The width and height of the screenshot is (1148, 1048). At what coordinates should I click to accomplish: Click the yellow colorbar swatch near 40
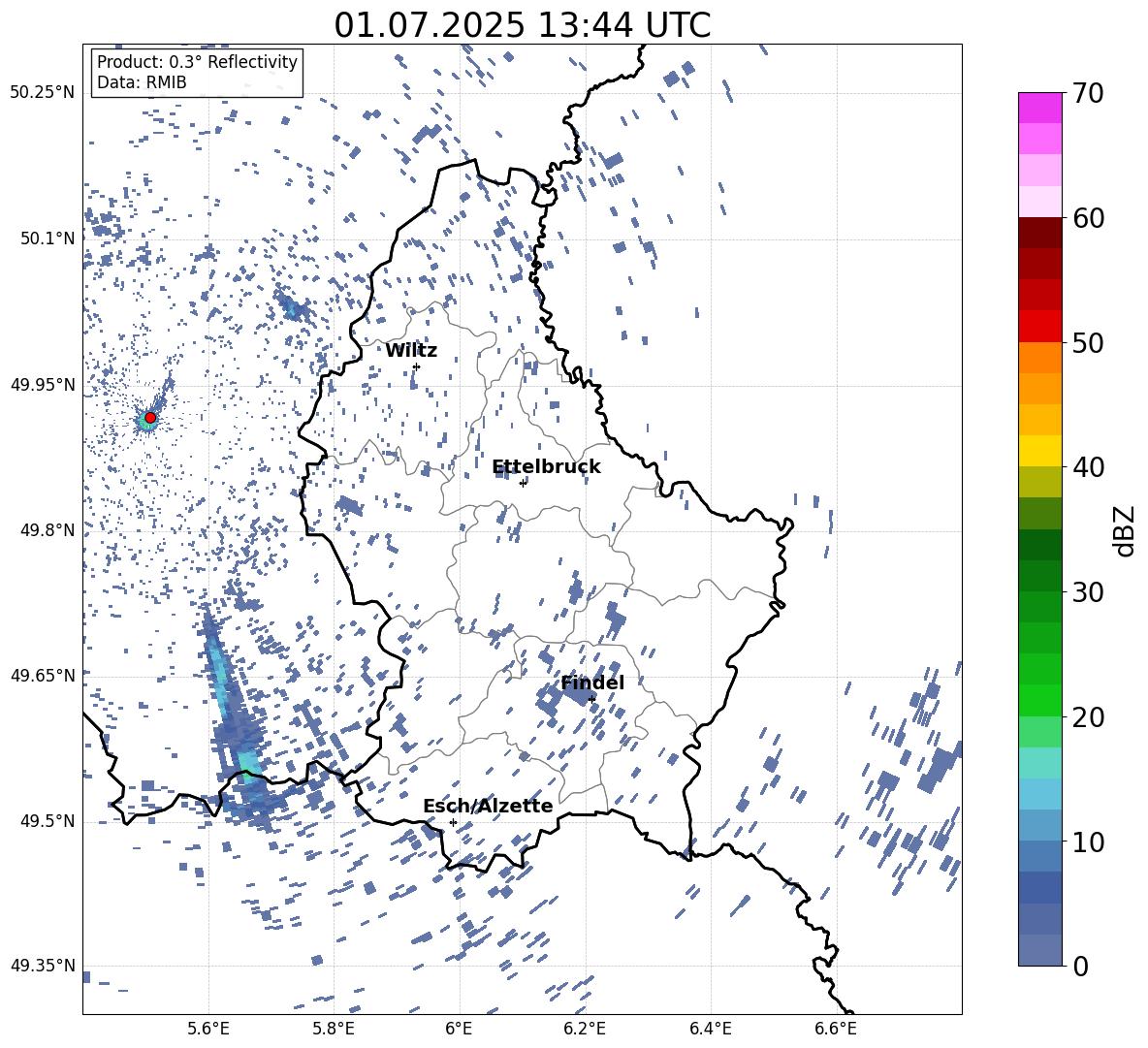[x=1039, y=452]
